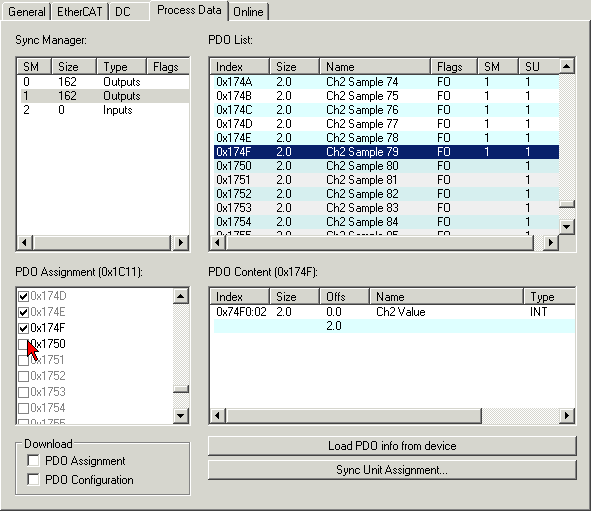Uncheck the 0x174F PDO assignment checkbox
591x511 pixels.
pos(23,328)
